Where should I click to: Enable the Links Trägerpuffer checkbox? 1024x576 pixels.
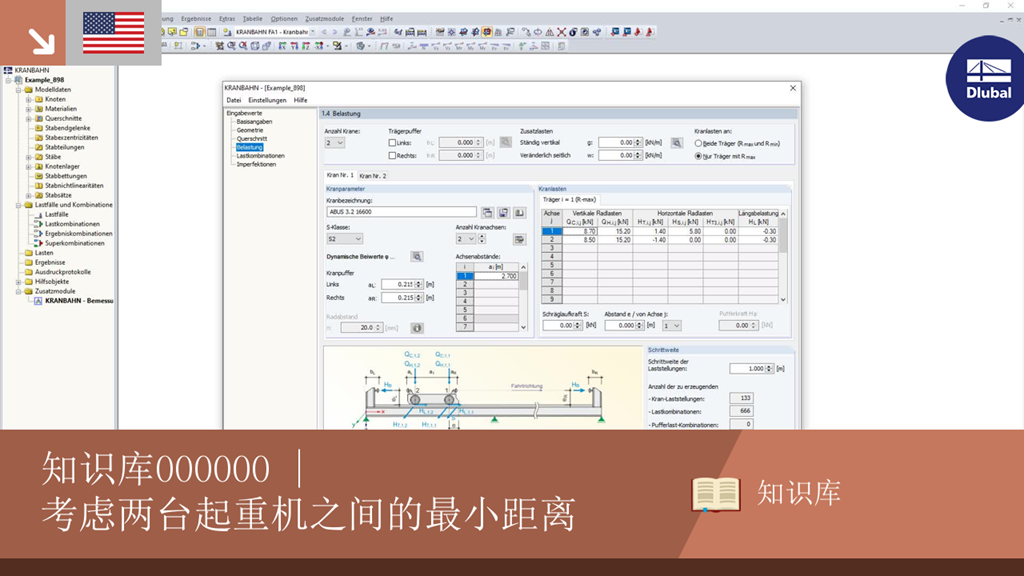point(392,142)
